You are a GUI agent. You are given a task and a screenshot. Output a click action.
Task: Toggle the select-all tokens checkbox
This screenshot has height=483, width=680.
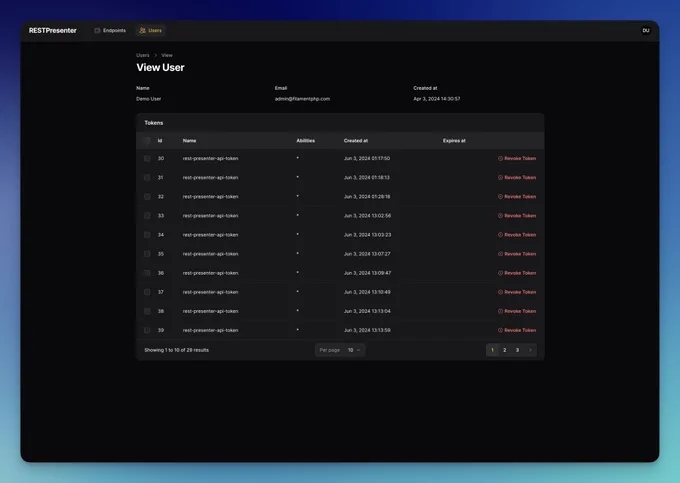[147, 140]
